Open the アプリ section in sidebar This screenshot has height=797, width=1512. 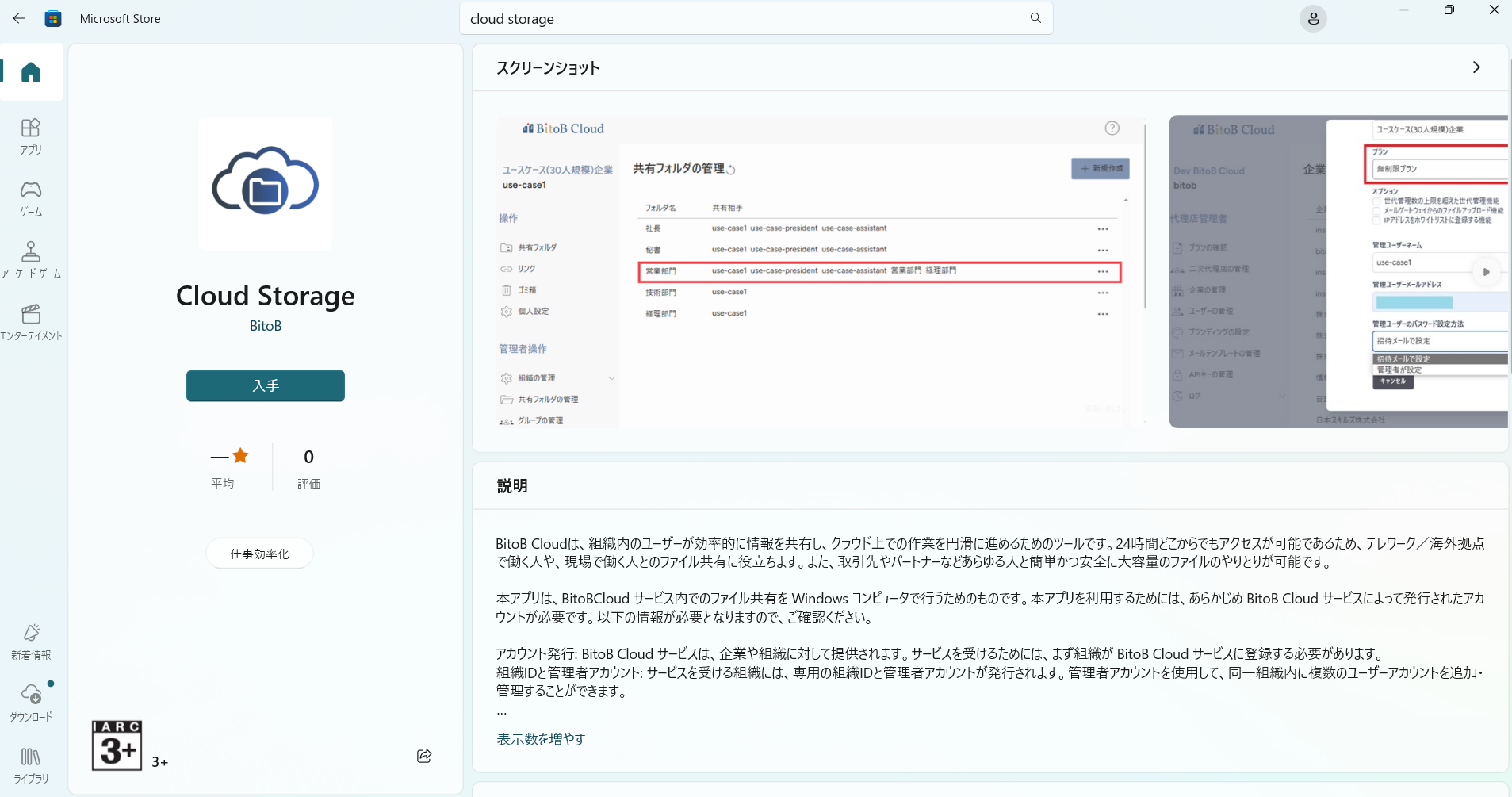coord(31,136)
